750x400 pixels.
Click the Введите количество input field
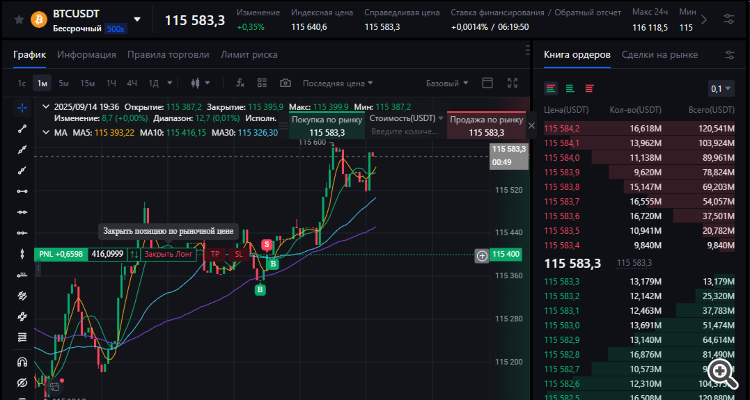click(407, 132)
